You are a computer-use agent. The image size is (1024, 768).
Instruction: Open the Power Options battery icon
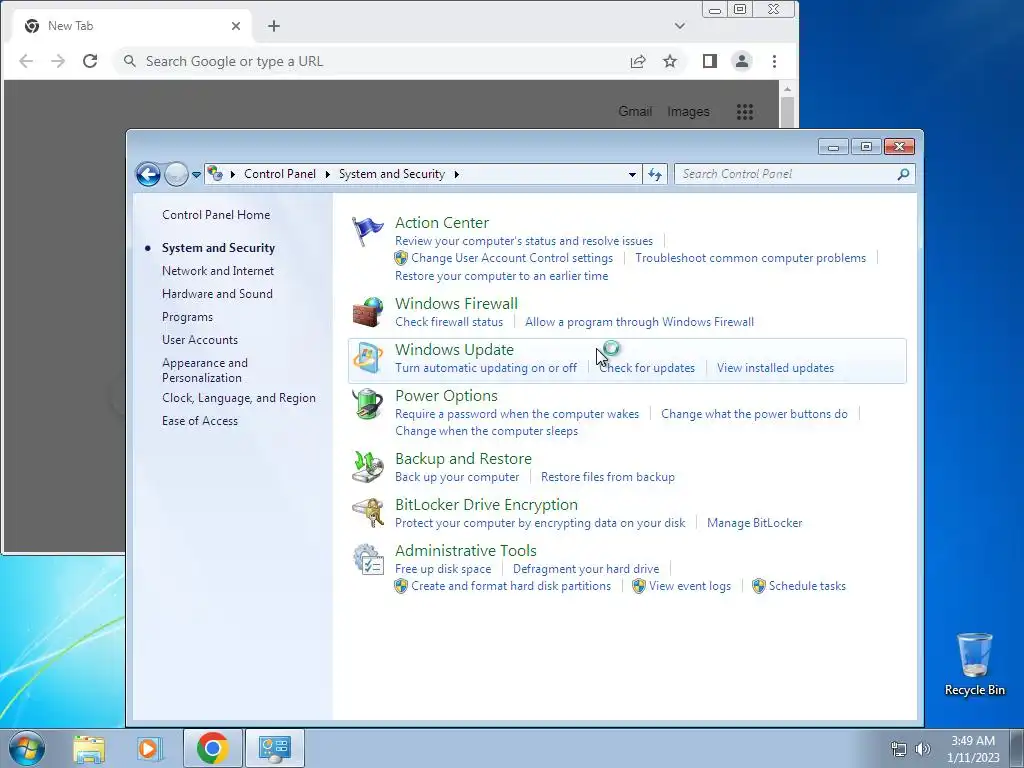pyautogui.click(x=368, y=404)
